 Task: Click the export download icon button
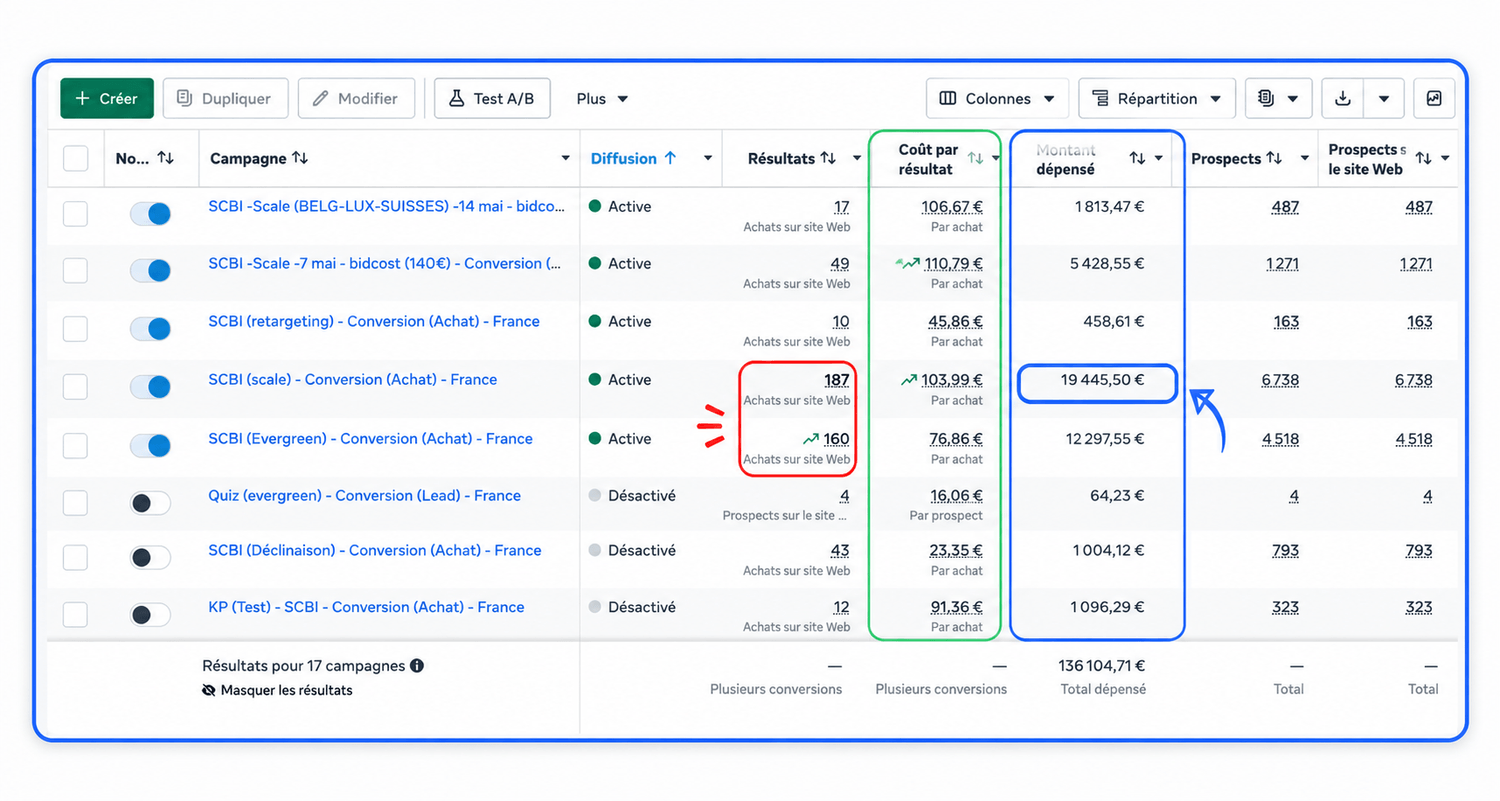1343,98
